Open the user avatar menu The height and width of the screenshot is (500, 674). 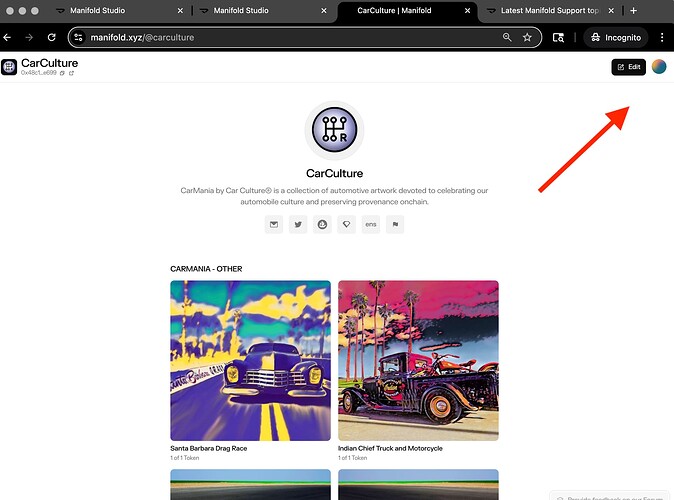pos(659,67)
